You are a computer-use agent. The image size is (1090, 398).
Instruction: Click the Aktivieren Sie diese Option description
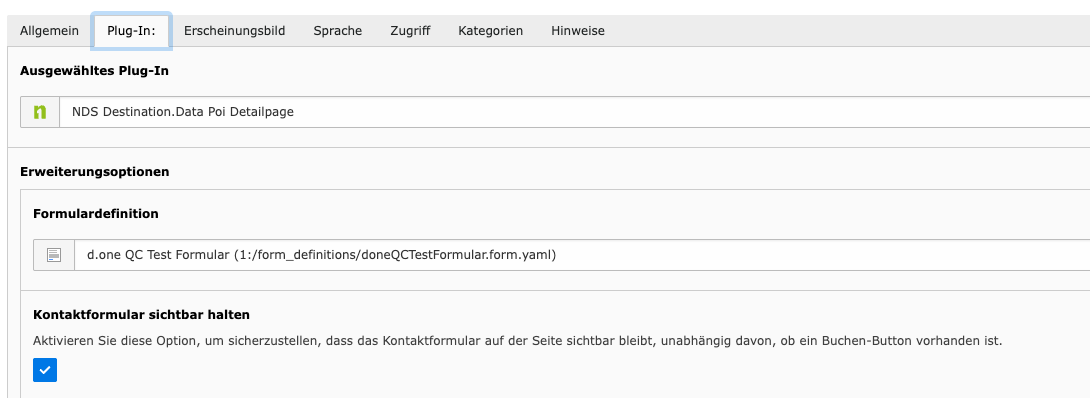(x=518, y=341)
